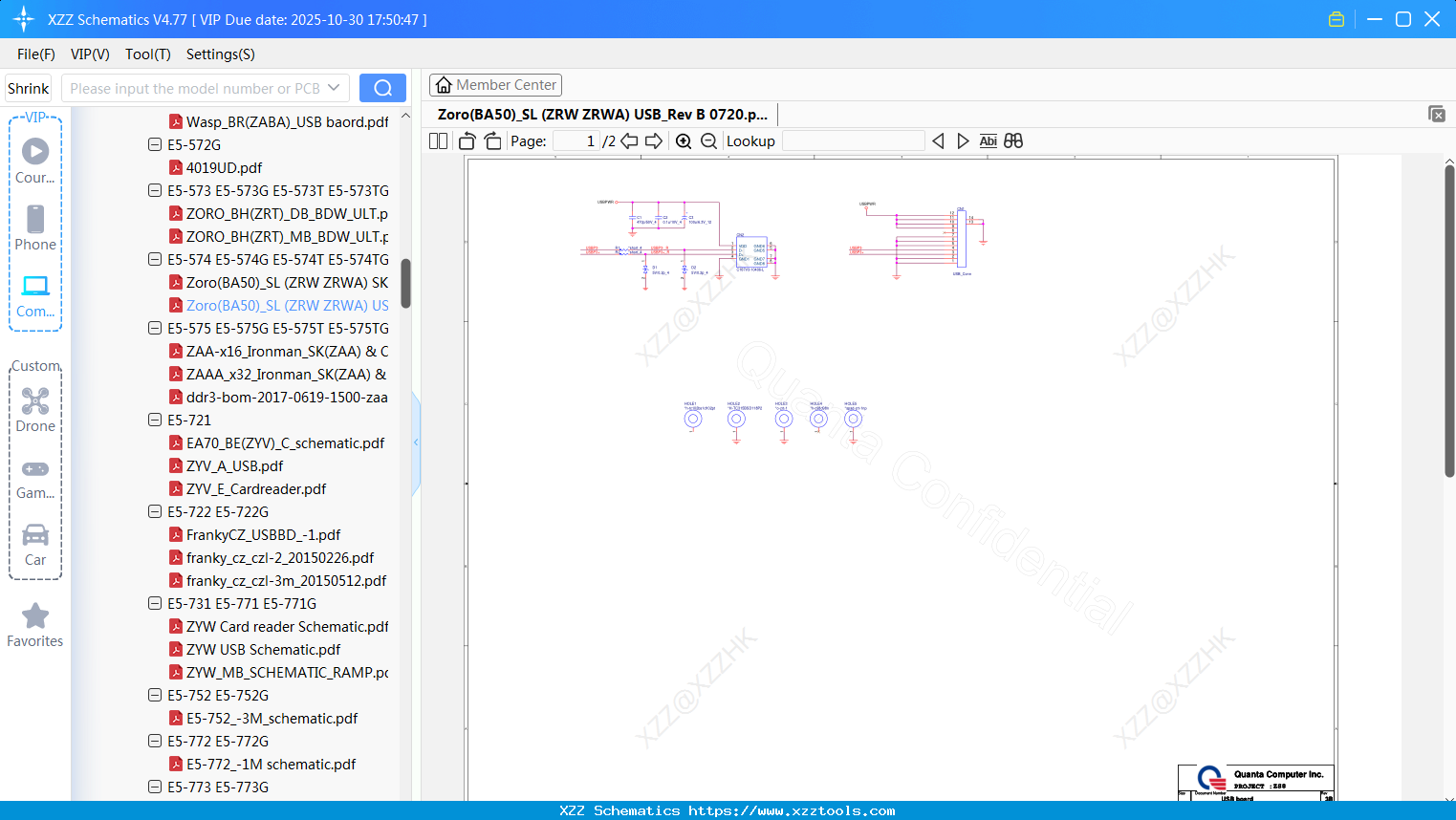
Task: Toggle the Abi match option
Action: [x=989, y=141]
